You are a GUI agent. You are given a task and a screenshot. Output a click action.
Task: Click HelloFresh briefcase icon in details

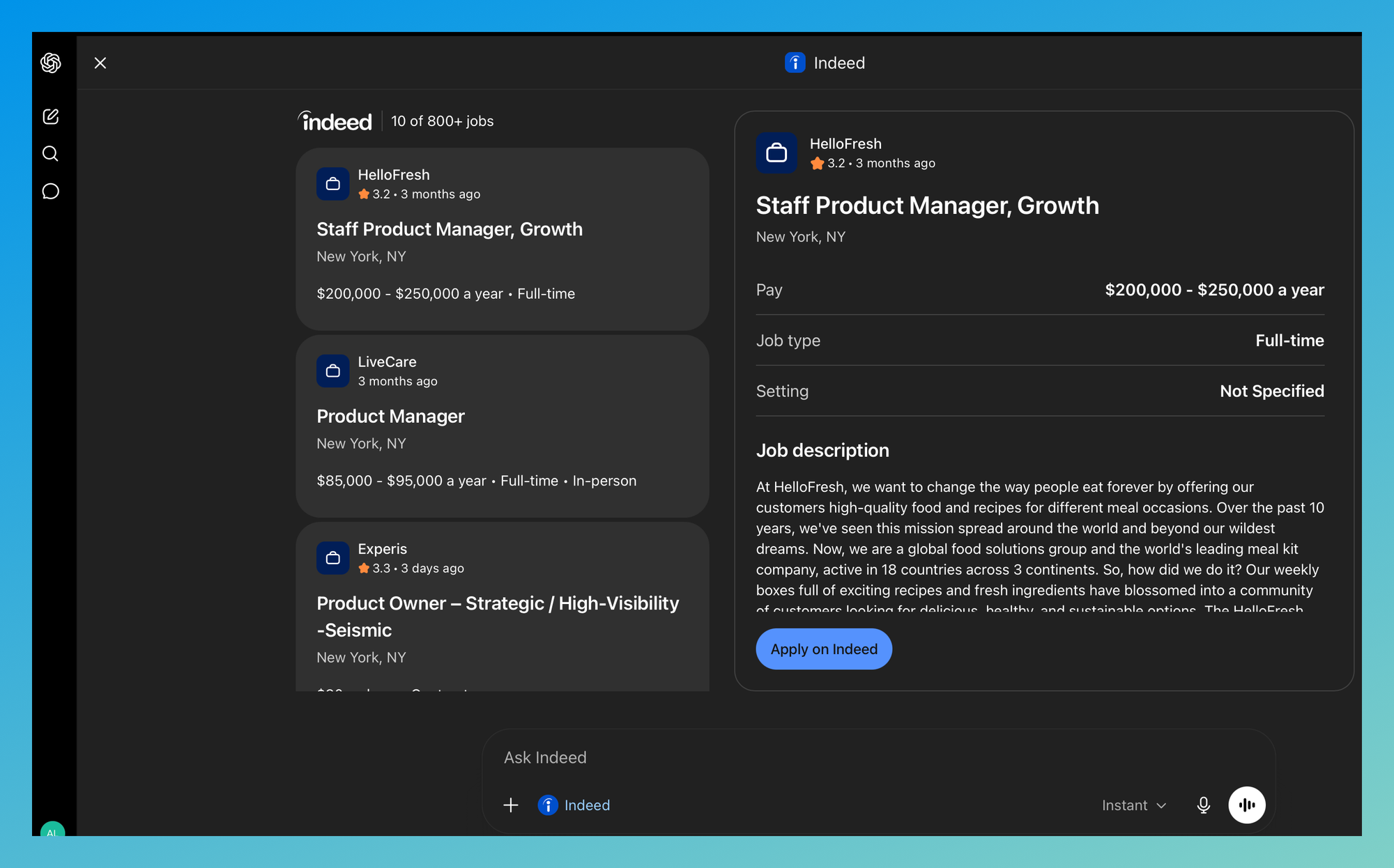point(776,153)
